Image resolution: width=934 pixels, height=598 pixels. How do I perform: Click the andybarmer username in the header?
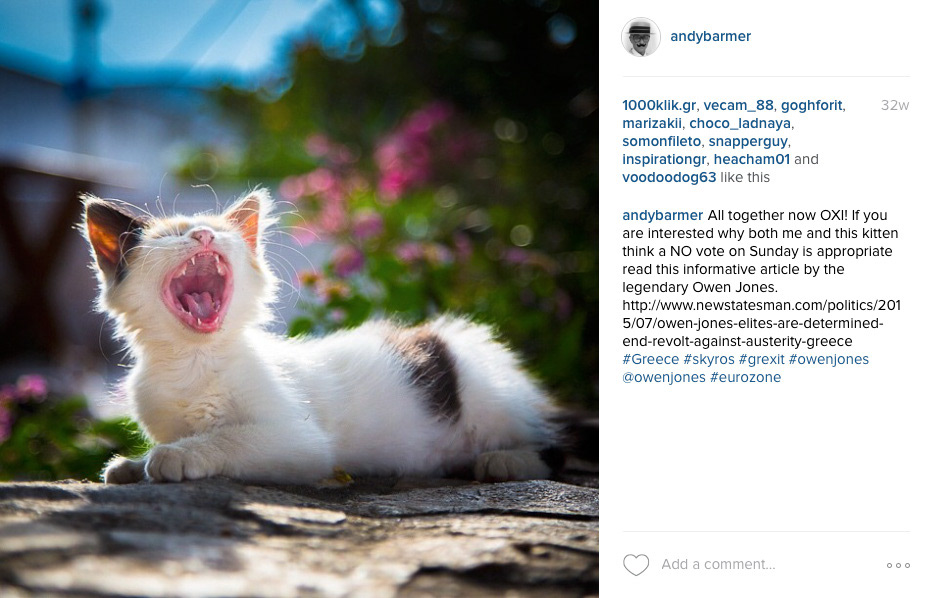click(x=710, y=36)
